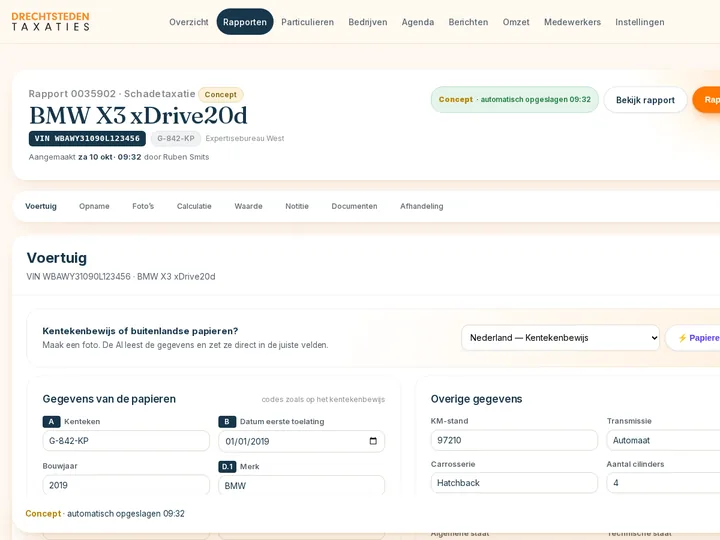The width and height of the screenshot is (720, 540).
Task: Click the Aantal cilinders field
Action: tap(663, 483)
